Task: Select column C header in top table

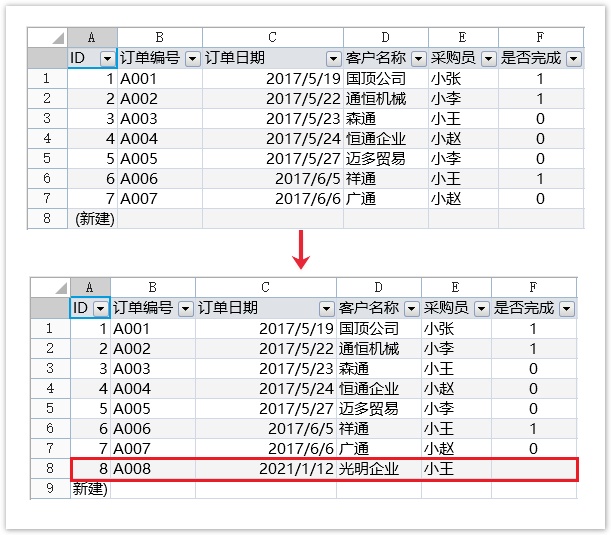Action: 272,37
